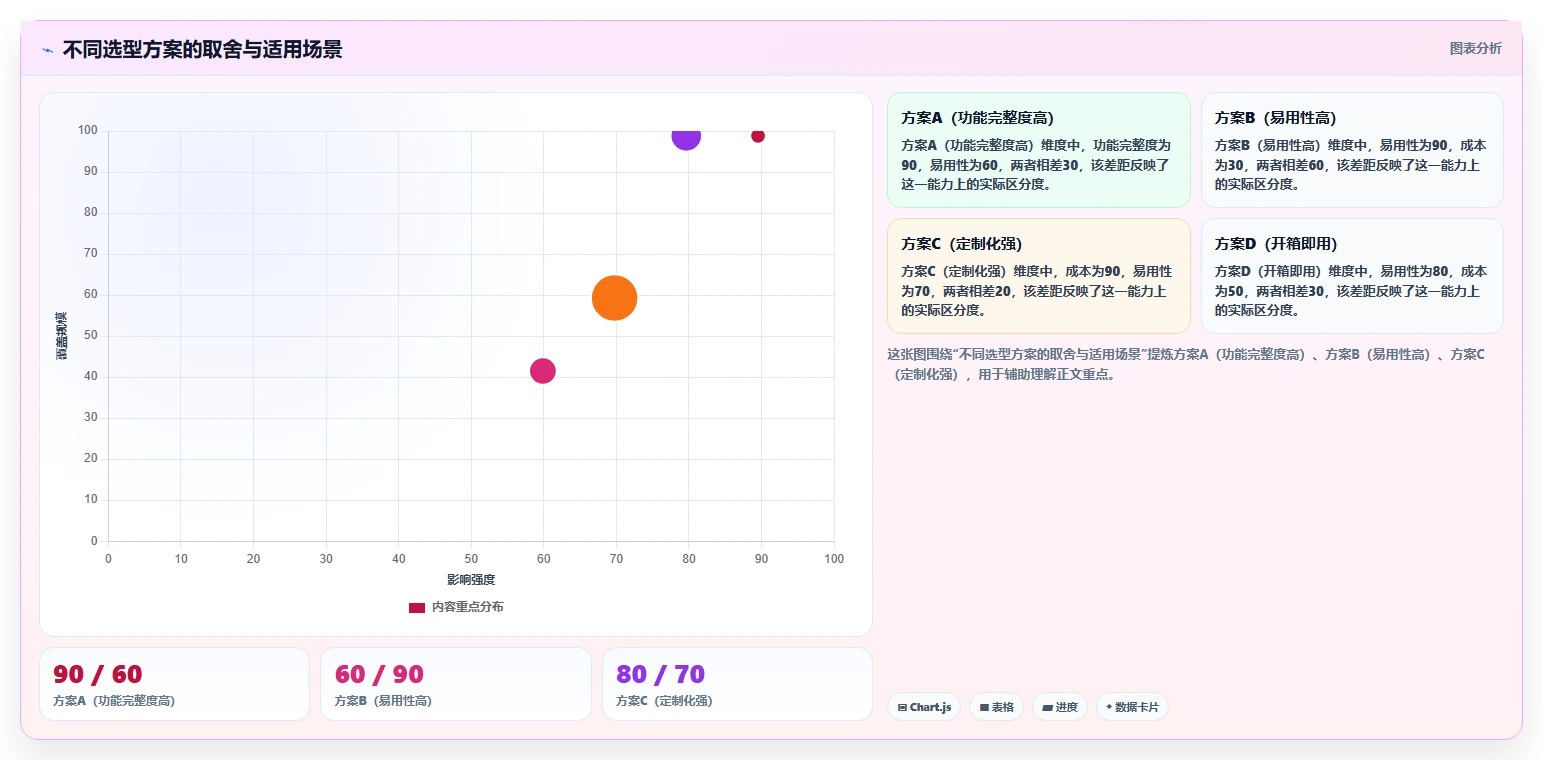Click the 表格 tag chip
Viewport: 1543px width, 760px height.
coord(997,707)
